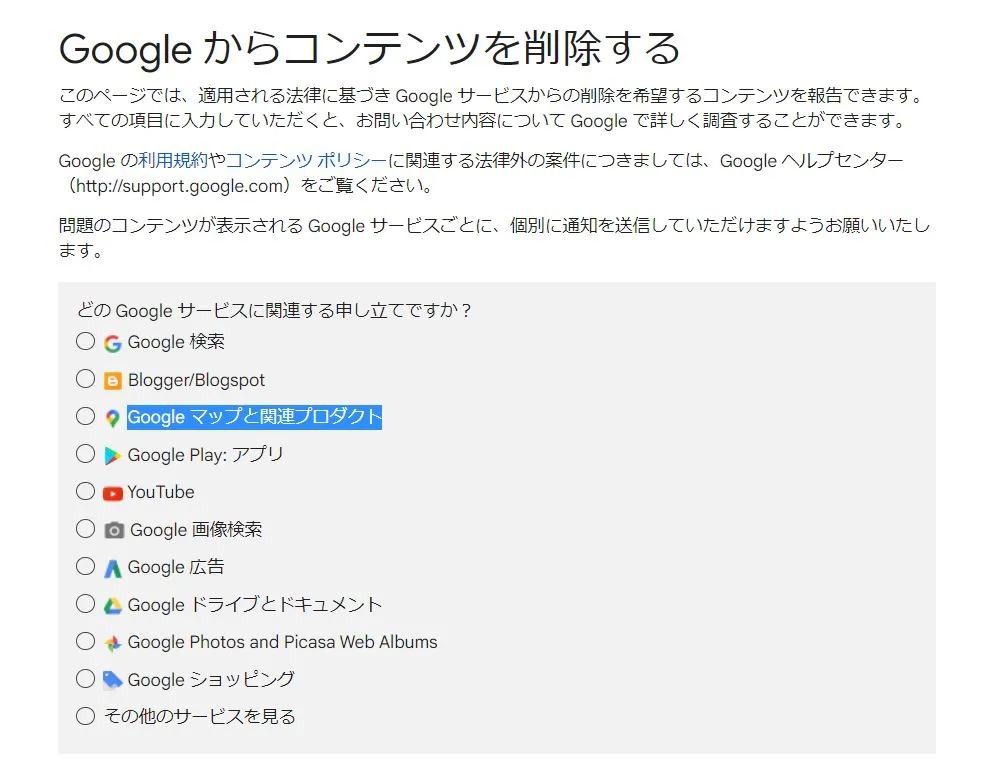
Task: Click the Google Ads logo icon
Action: pyautogui.click(x=113, y=568)
